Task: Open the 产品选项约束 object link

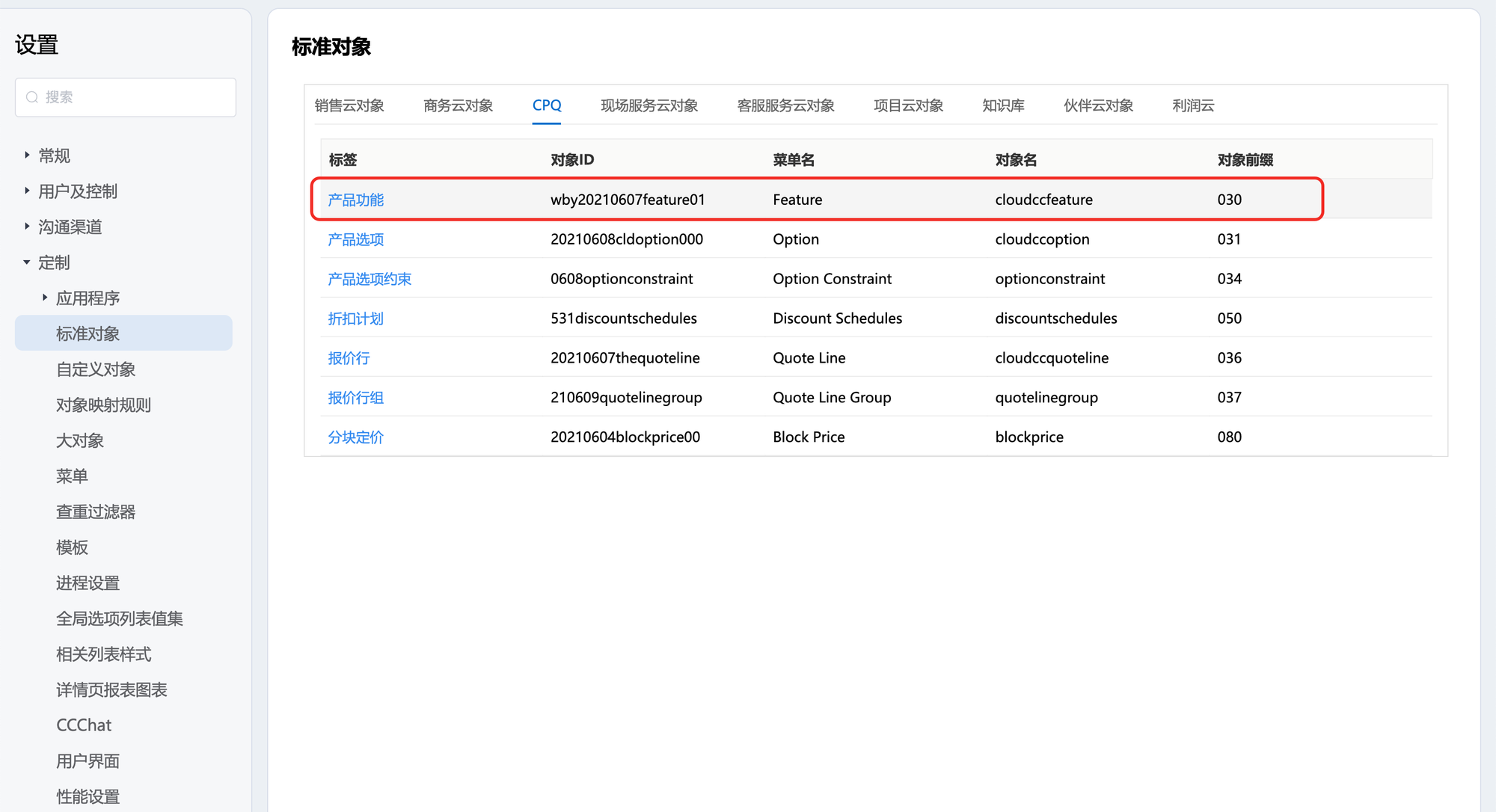Action: pos(370,279)
